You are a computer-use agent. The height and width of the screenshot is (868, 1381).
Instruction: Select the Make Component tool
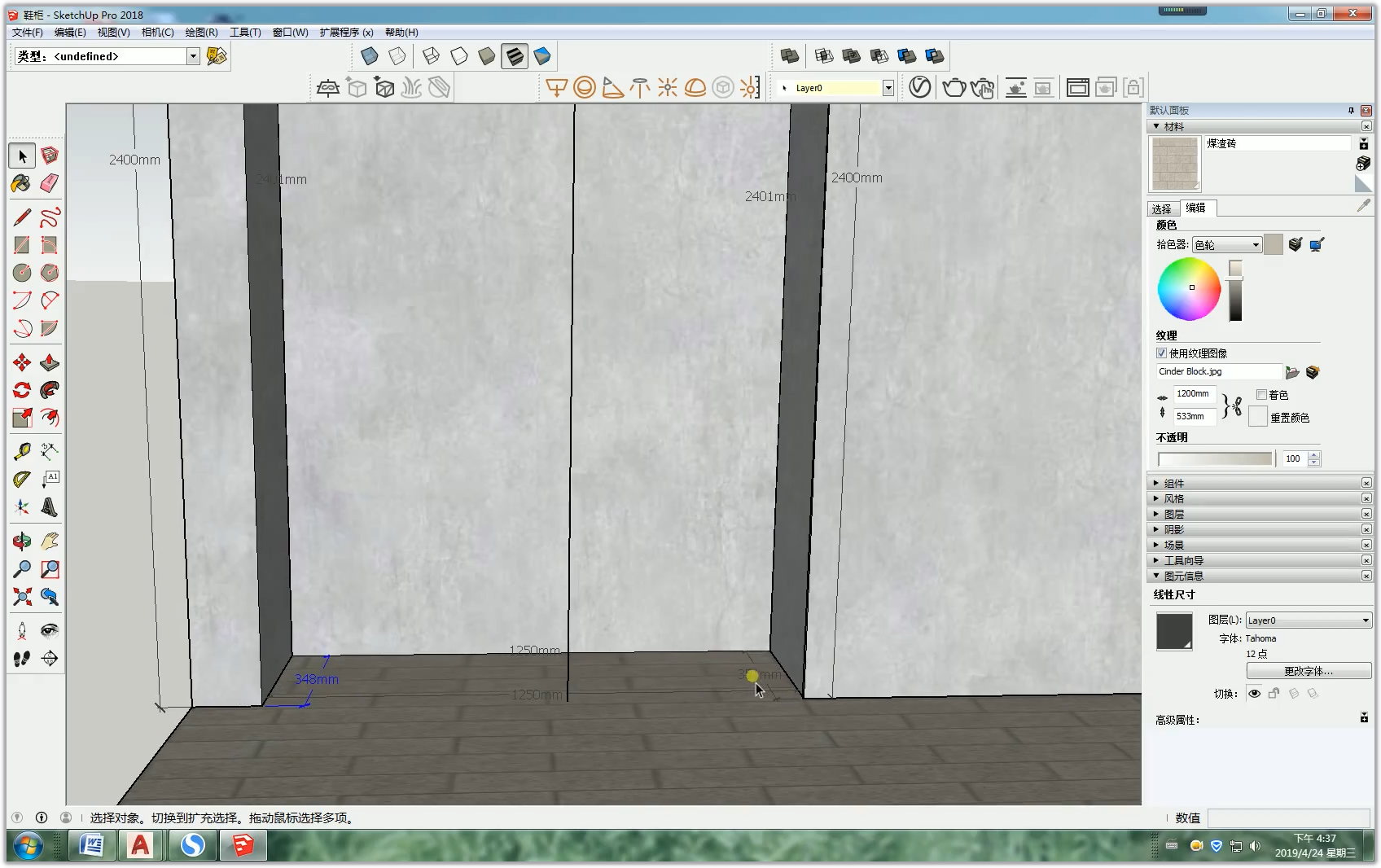click(50, 156)
